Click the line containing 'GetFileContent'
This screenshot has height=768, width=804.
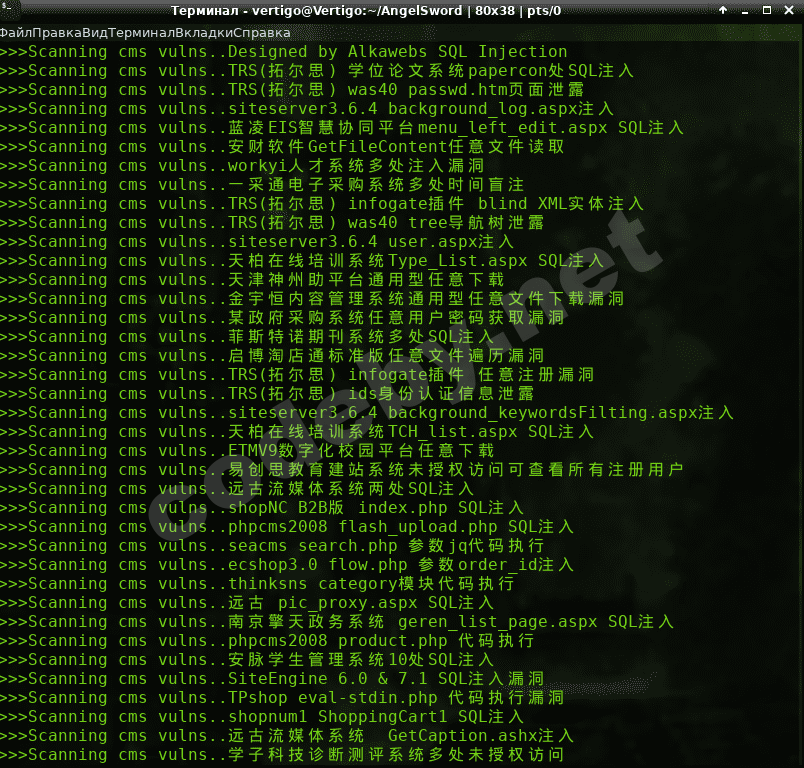click(x=282, y=147)
